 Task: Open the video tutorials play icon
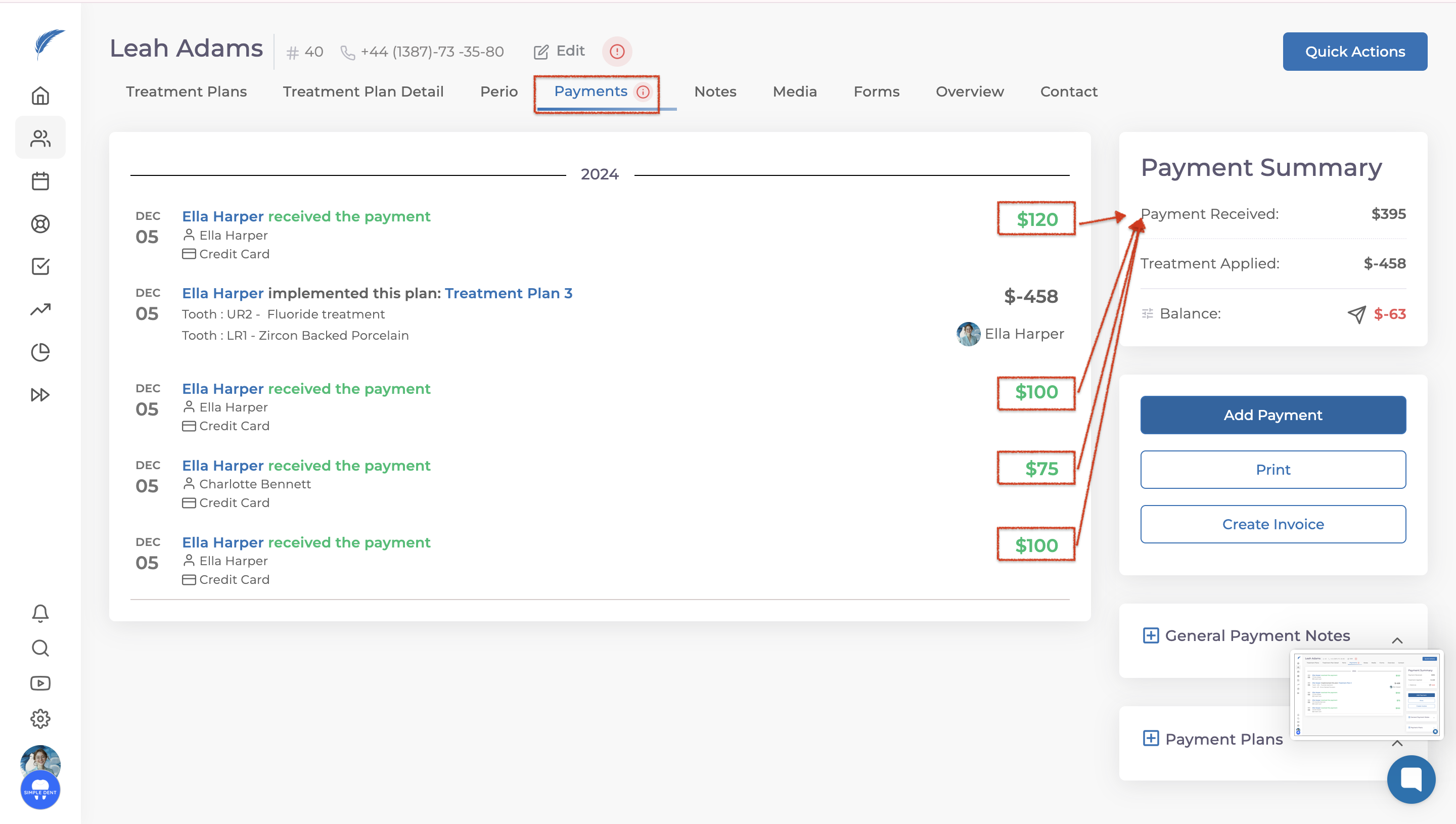(x=40, y=683)
